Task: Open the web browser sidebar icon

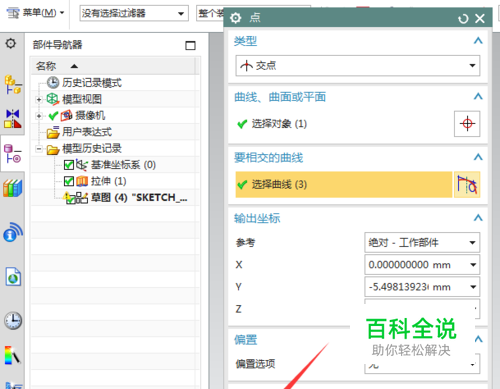Action: click(x=13, y=277)
